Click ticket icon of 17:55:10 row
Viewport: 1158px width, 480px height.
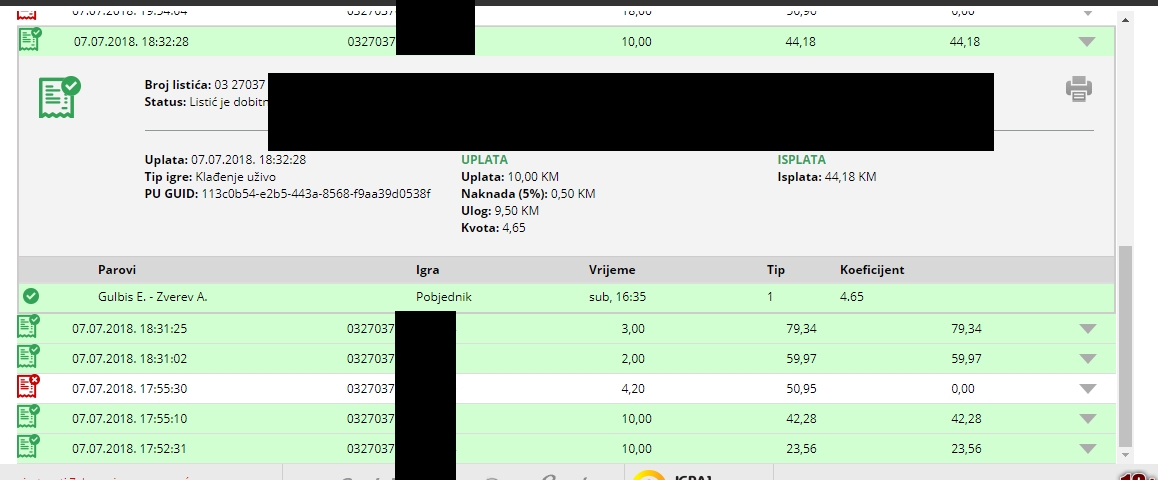tap(29, 416)
